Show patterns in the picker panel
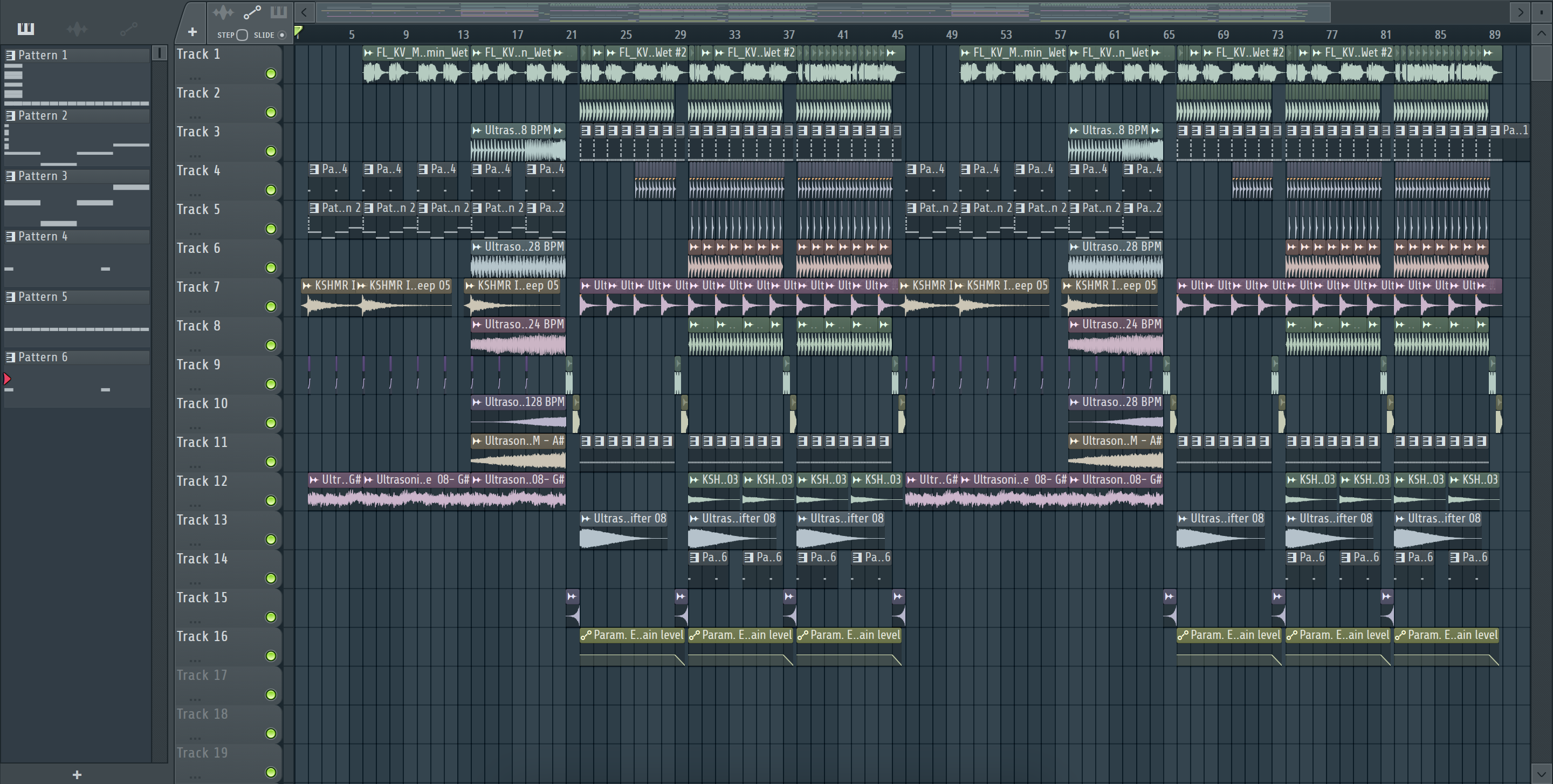Image resolution: width=1553 pixels, height=784 pixels. coord(25,29)
